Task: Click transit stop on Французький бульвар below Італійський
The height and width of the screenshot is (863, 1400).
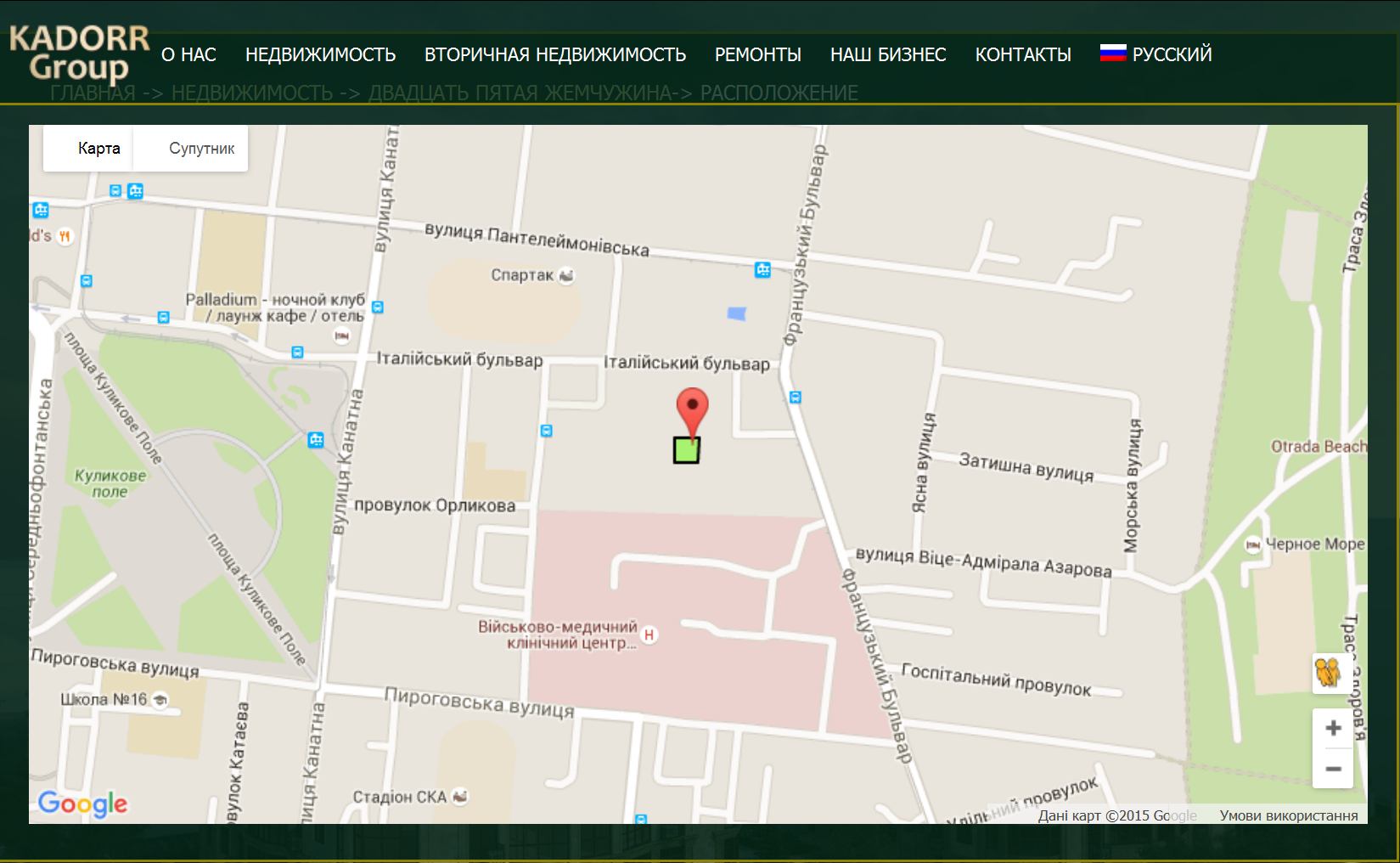Action: point(796,398)
